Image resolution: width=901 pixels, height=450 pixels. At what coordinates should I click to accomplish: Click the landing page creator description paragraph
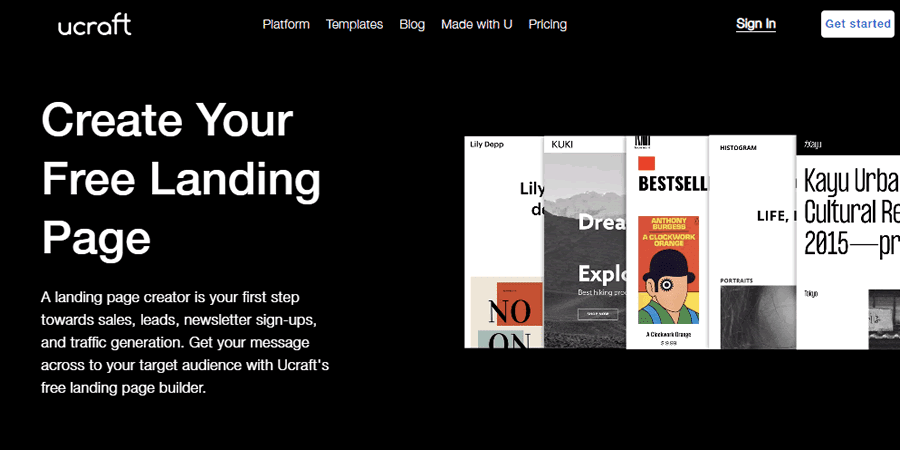tap(185, 343)
